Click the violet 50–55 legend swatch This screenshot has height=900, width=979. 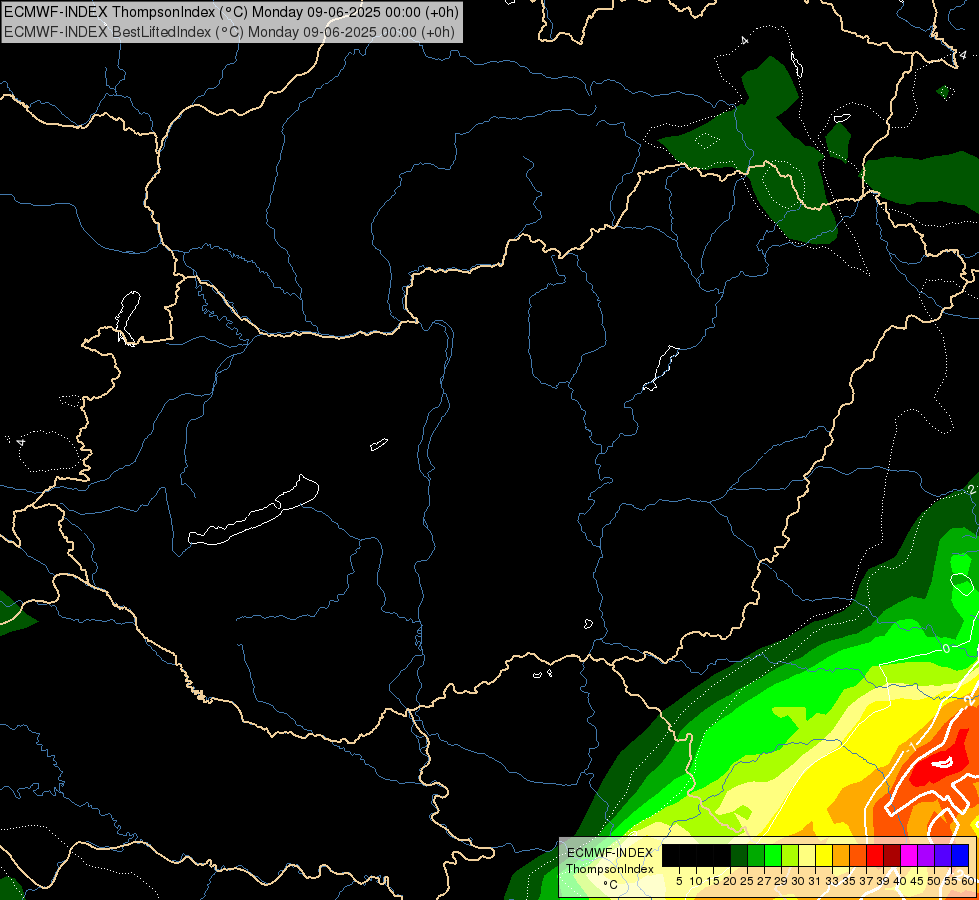click(x=943, y=855)
